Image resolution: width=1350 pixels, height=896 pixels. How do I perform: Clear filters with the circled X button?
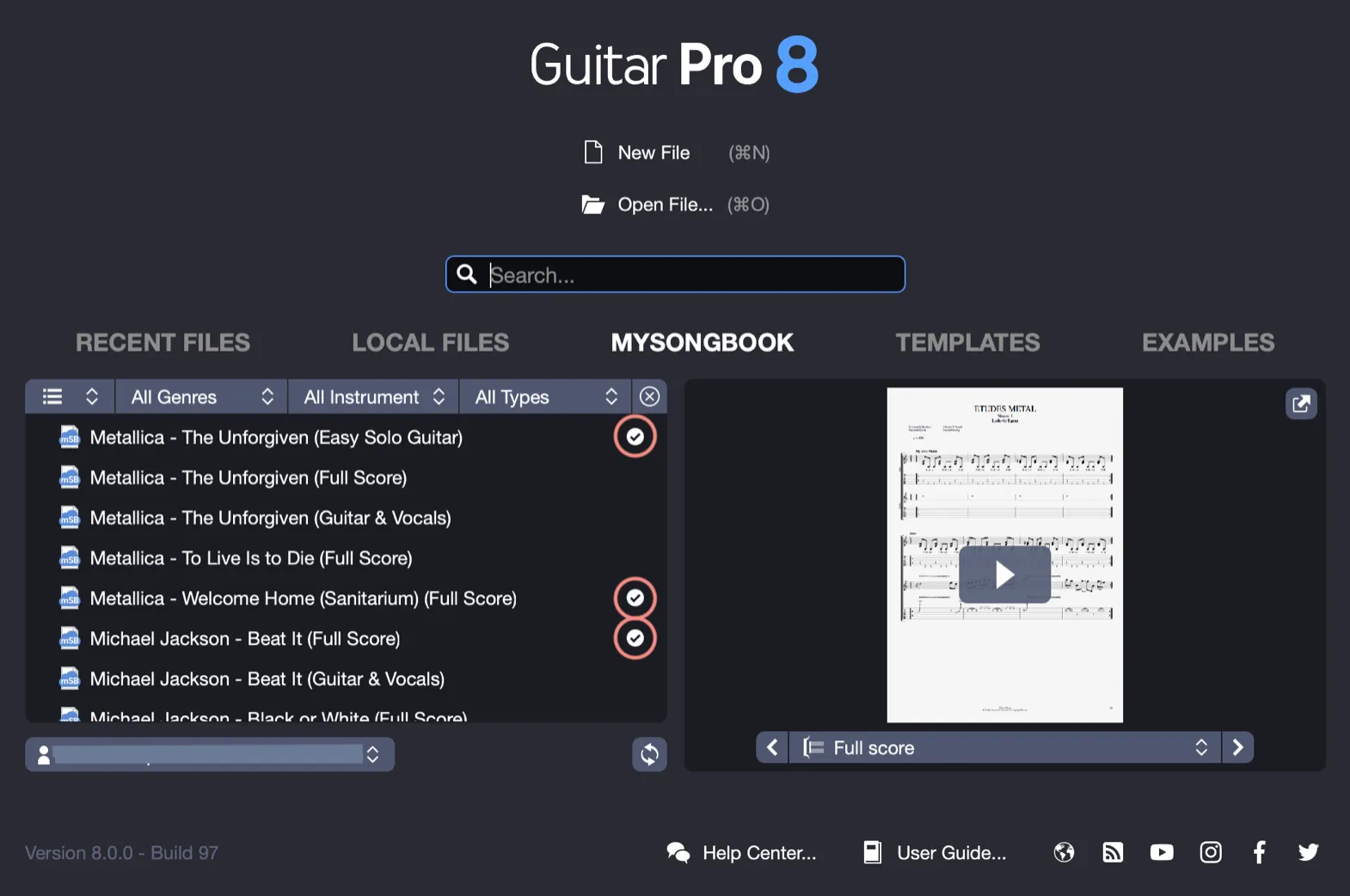(649, 396)
